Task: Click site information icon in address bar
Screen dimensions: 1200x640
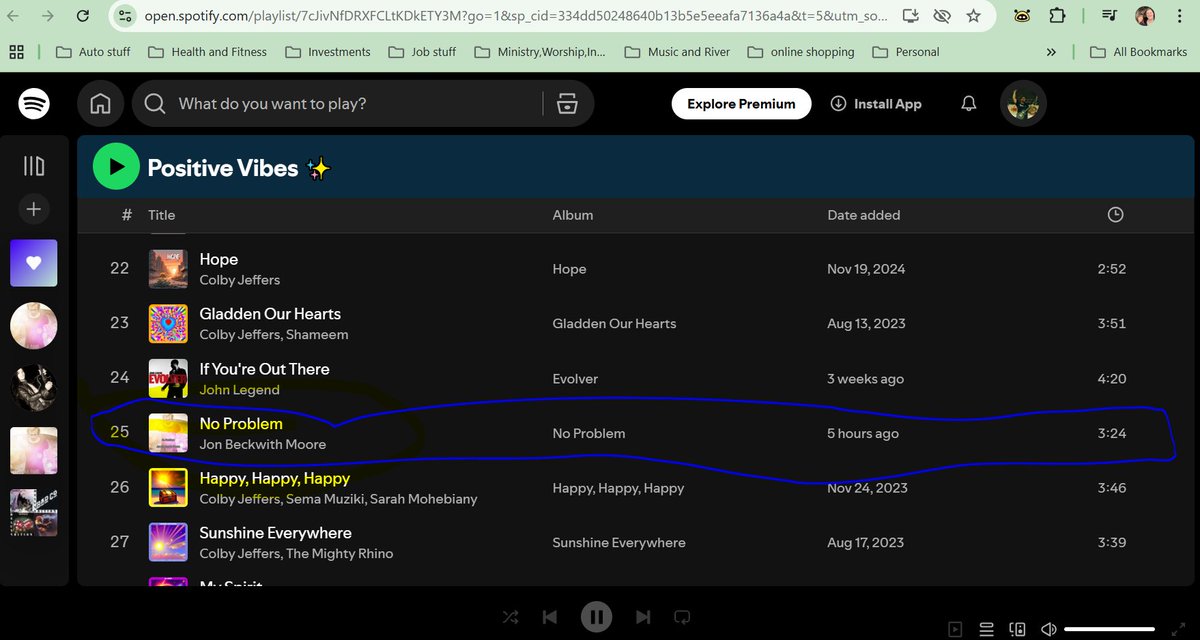Action: pos(124,16)
